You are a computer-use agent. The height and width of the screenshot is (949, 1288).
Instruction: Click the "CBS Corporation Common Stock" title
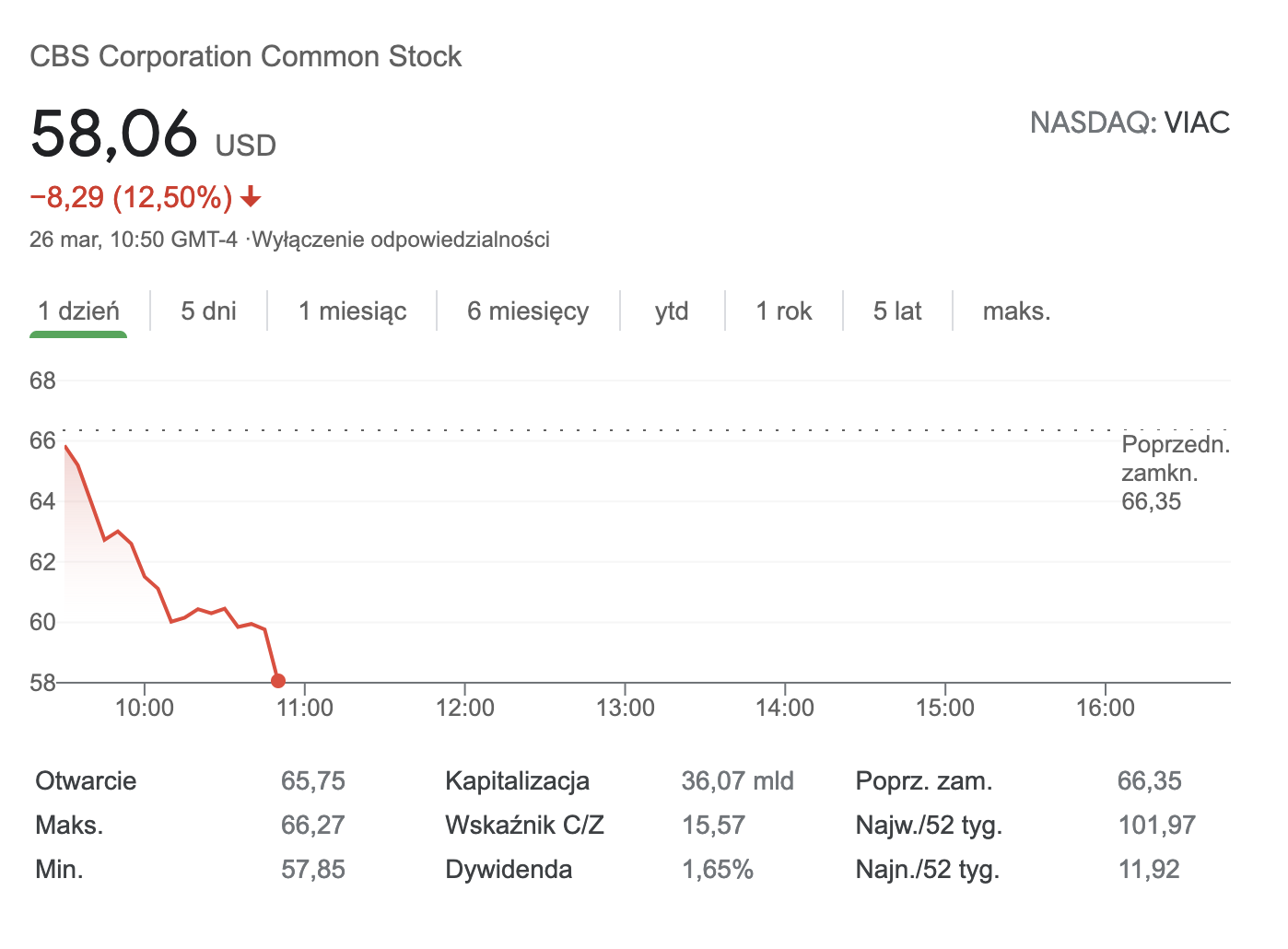pyautogui.click(x=246, y=56)
